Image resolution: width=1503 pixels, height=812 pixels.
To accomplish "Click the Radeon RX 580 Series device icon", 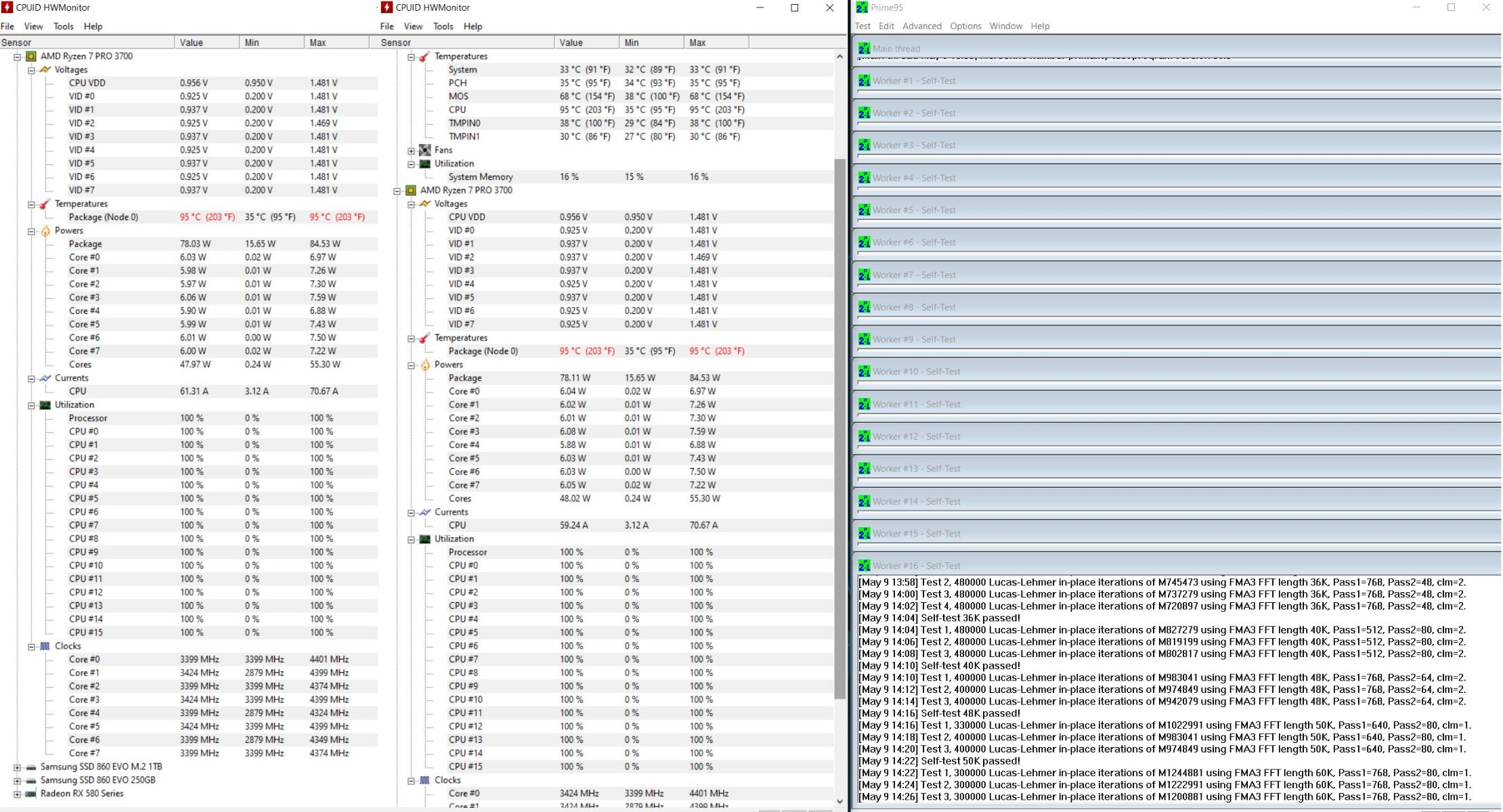I will click(30, 794).
